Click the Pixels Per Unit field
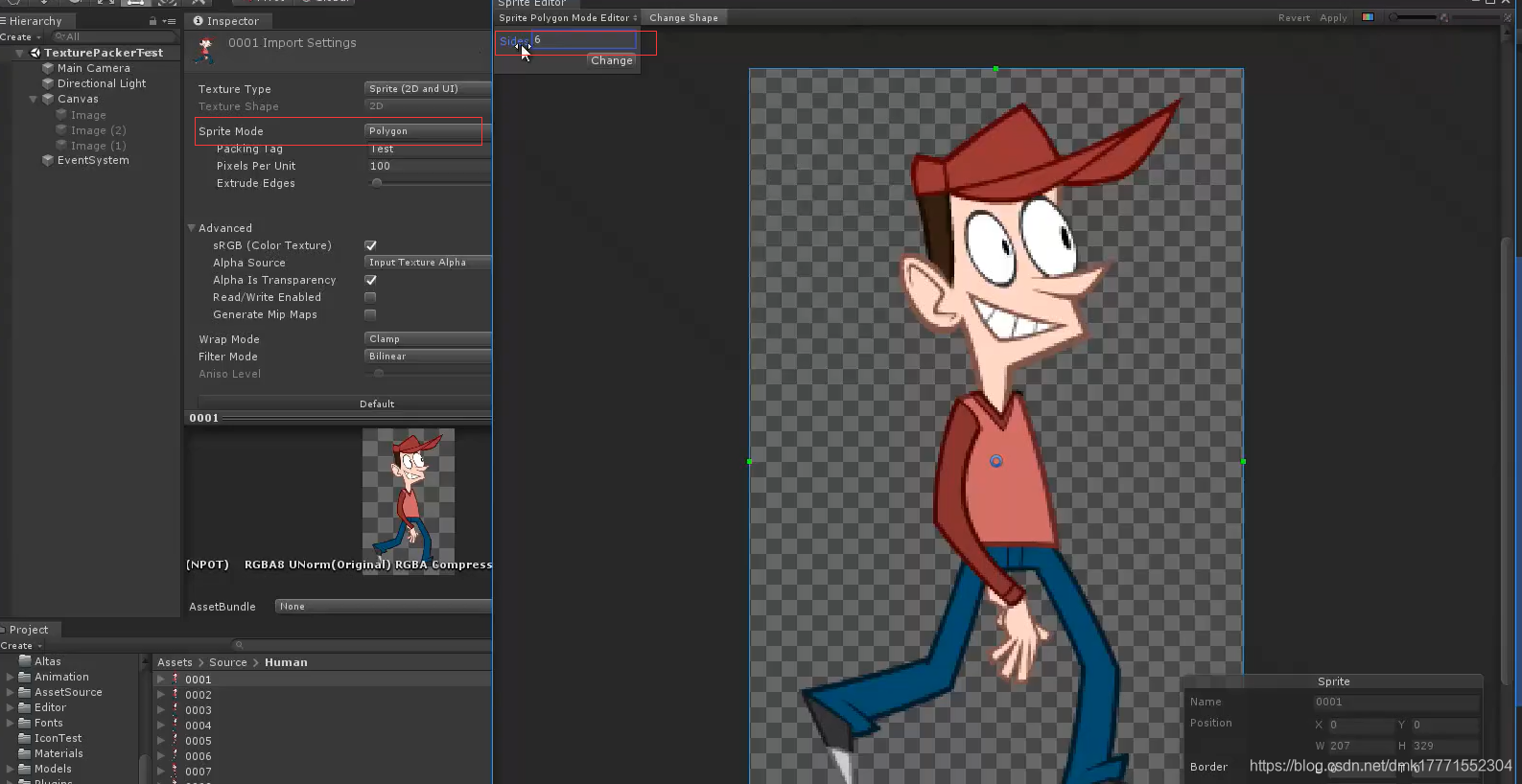This screenshot has height=784, width=1522. (430, 166)
